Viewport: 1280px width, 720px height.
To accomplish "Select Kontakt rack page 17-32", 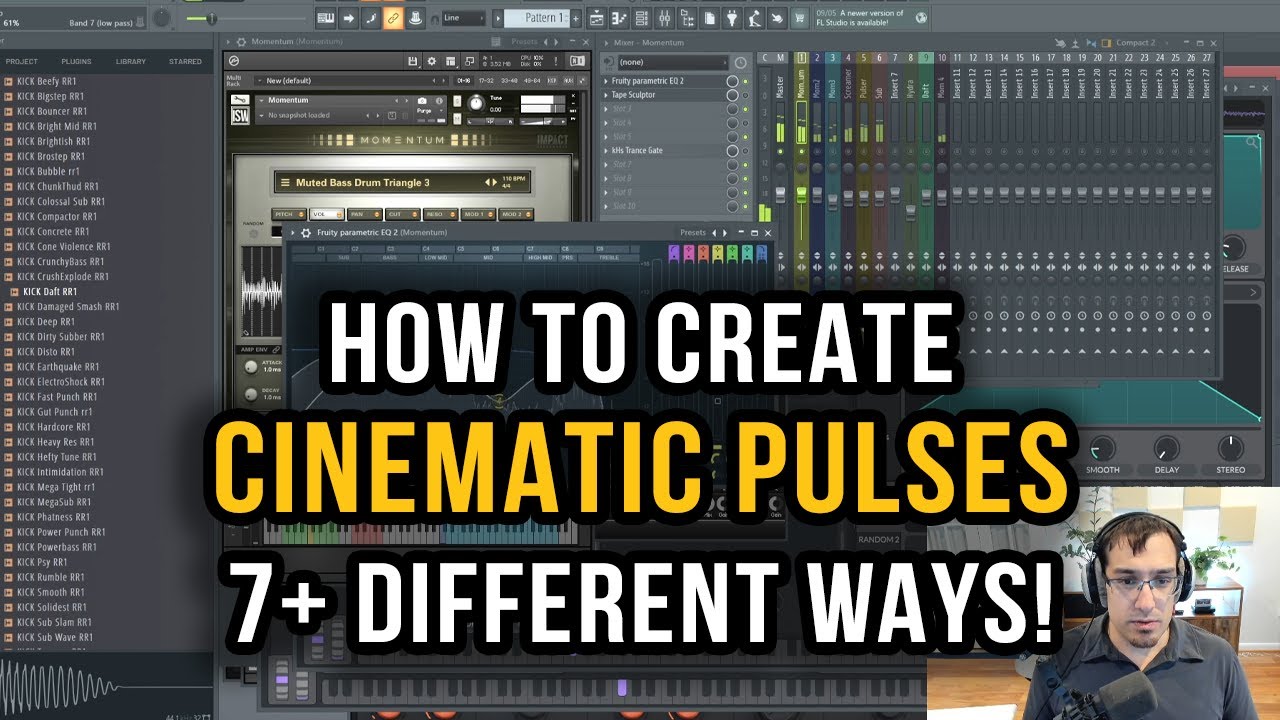I will (x=486, y=80).
